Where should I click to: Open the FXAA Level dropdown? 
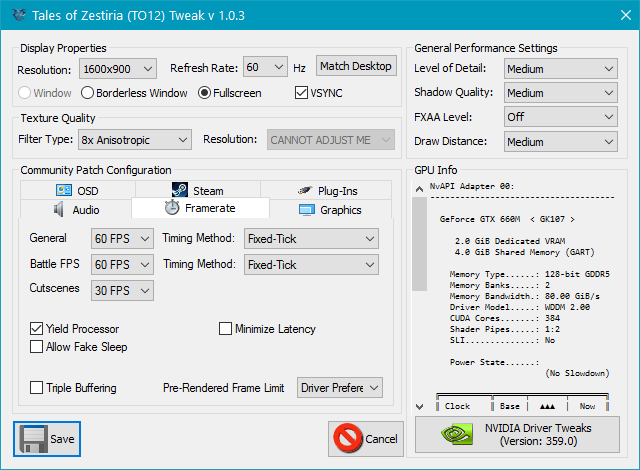(x=560, y=117)
